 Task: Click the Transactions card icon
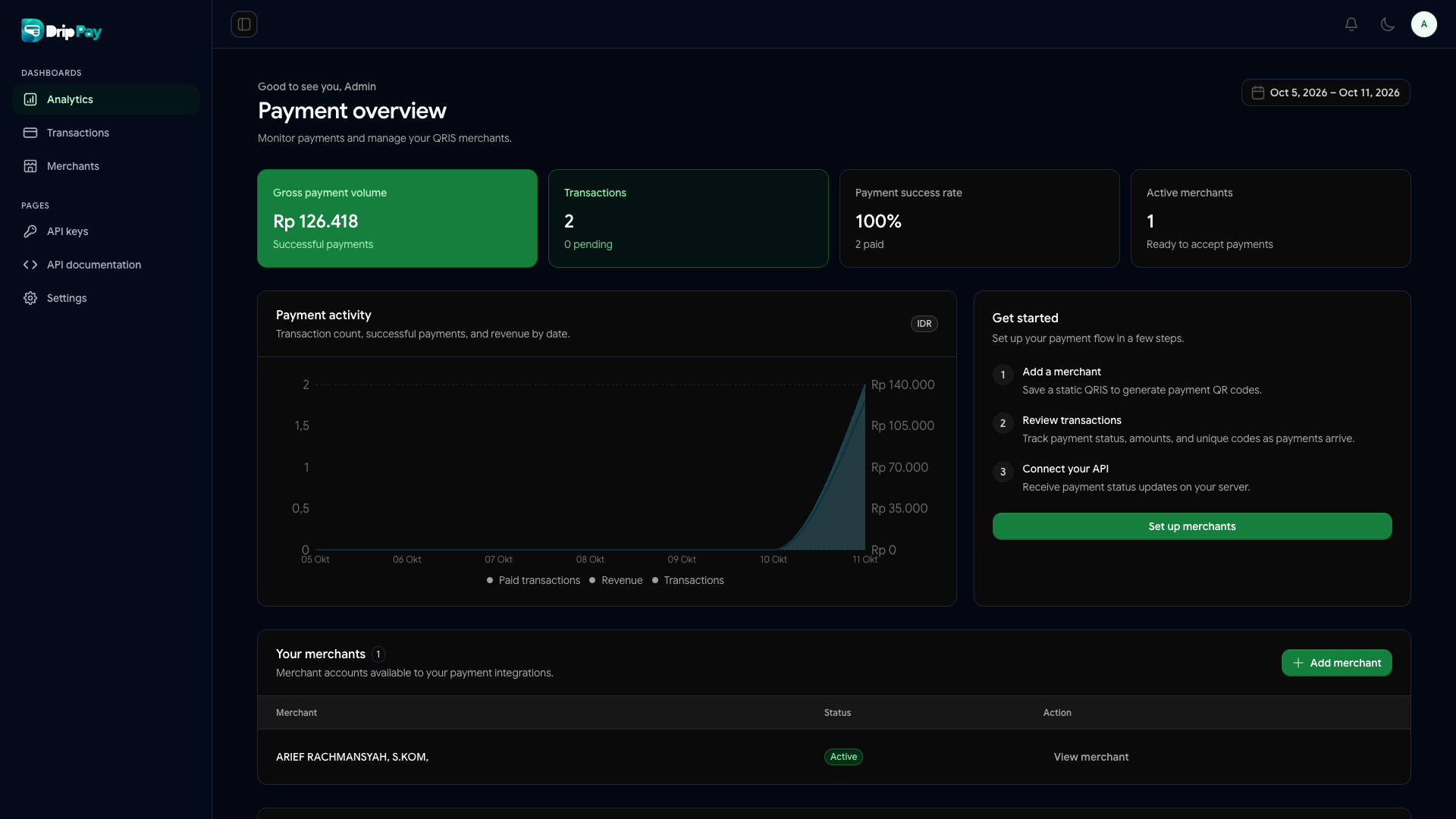pyautogui.click(x=30, y=133)
